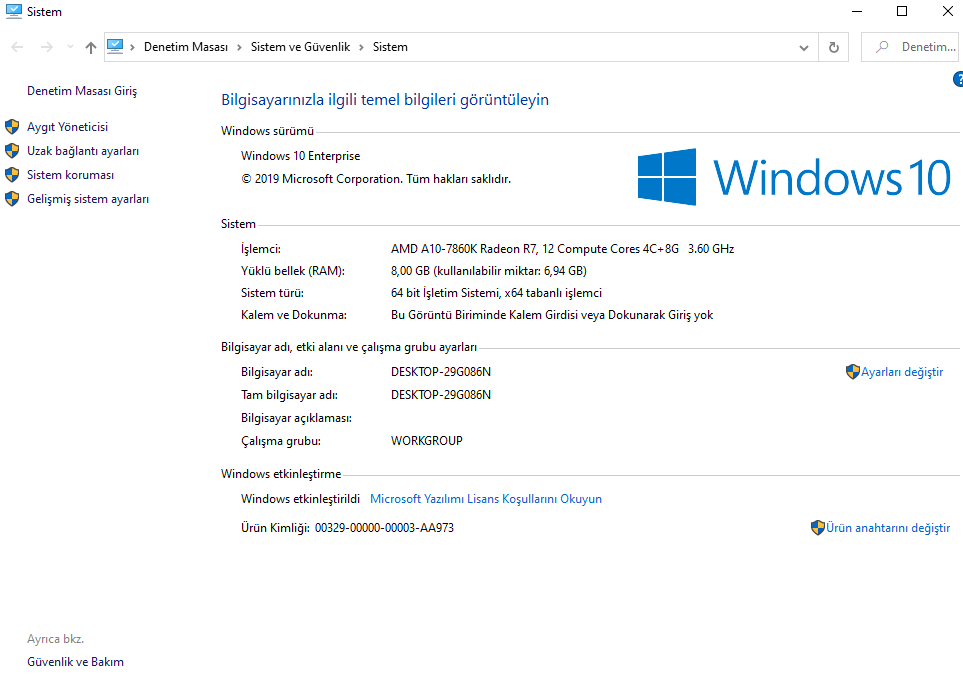Open Gelişmiş sistem ayarları

coord(88,199)
